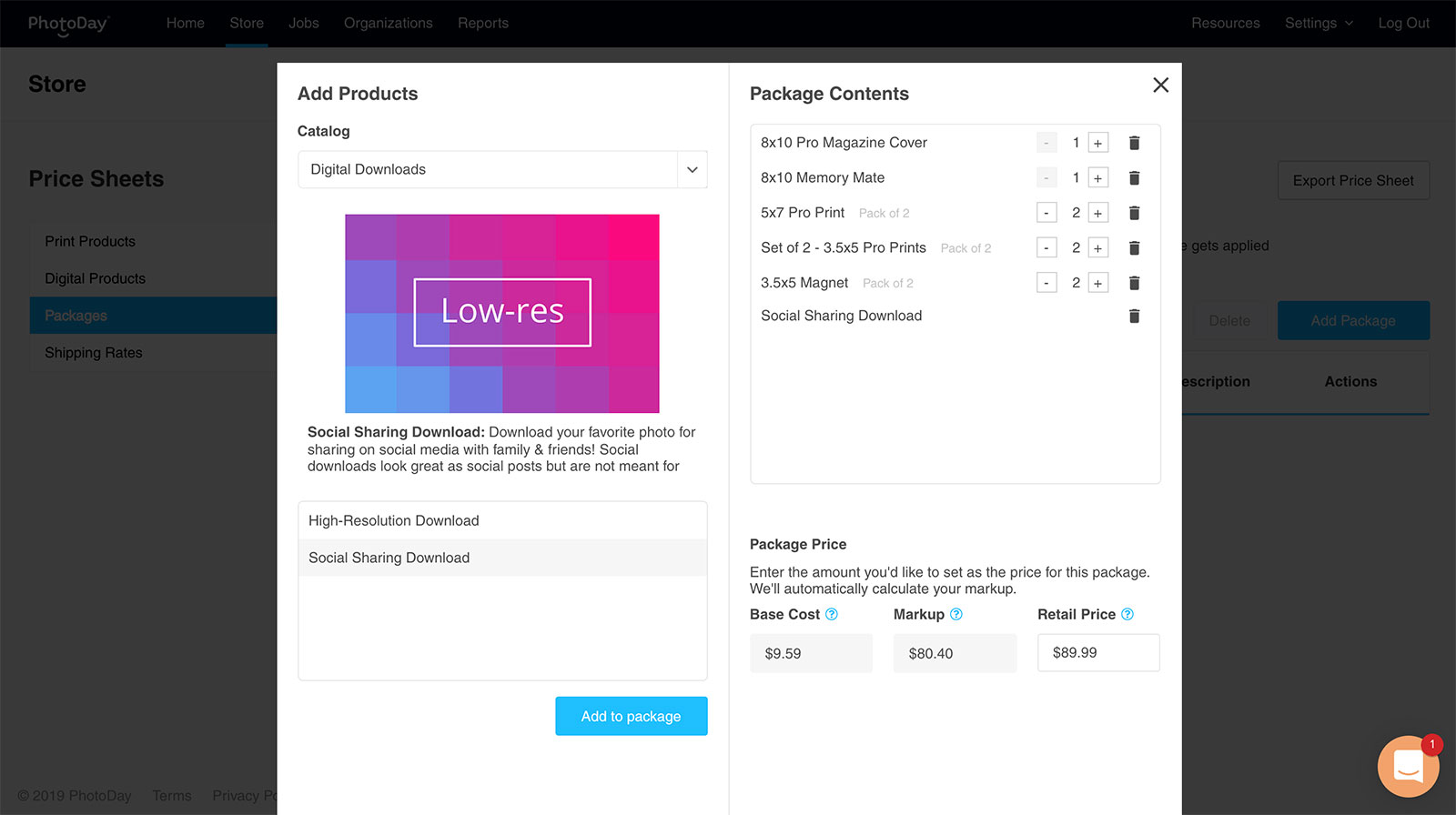Viewport: 1456px width, 815px height.
Task: Trash the 5x7 Pro Print item
Action: click(1134, 213)
